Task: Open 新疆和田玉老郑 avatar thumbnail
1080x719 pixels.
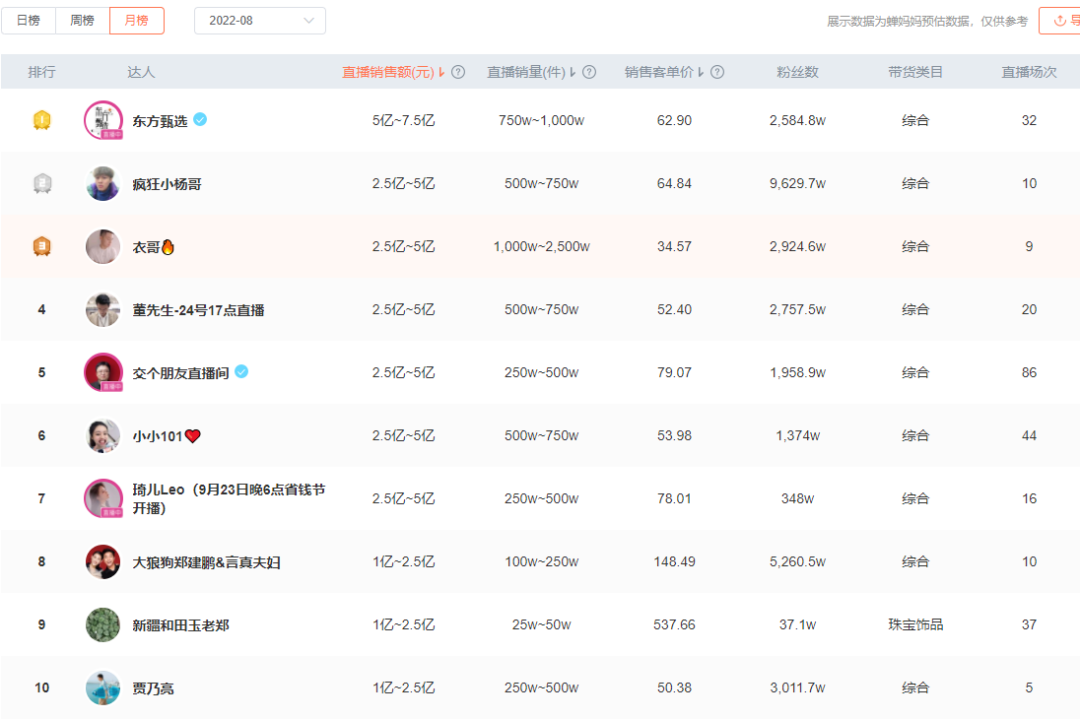Action: coord(103,625)
